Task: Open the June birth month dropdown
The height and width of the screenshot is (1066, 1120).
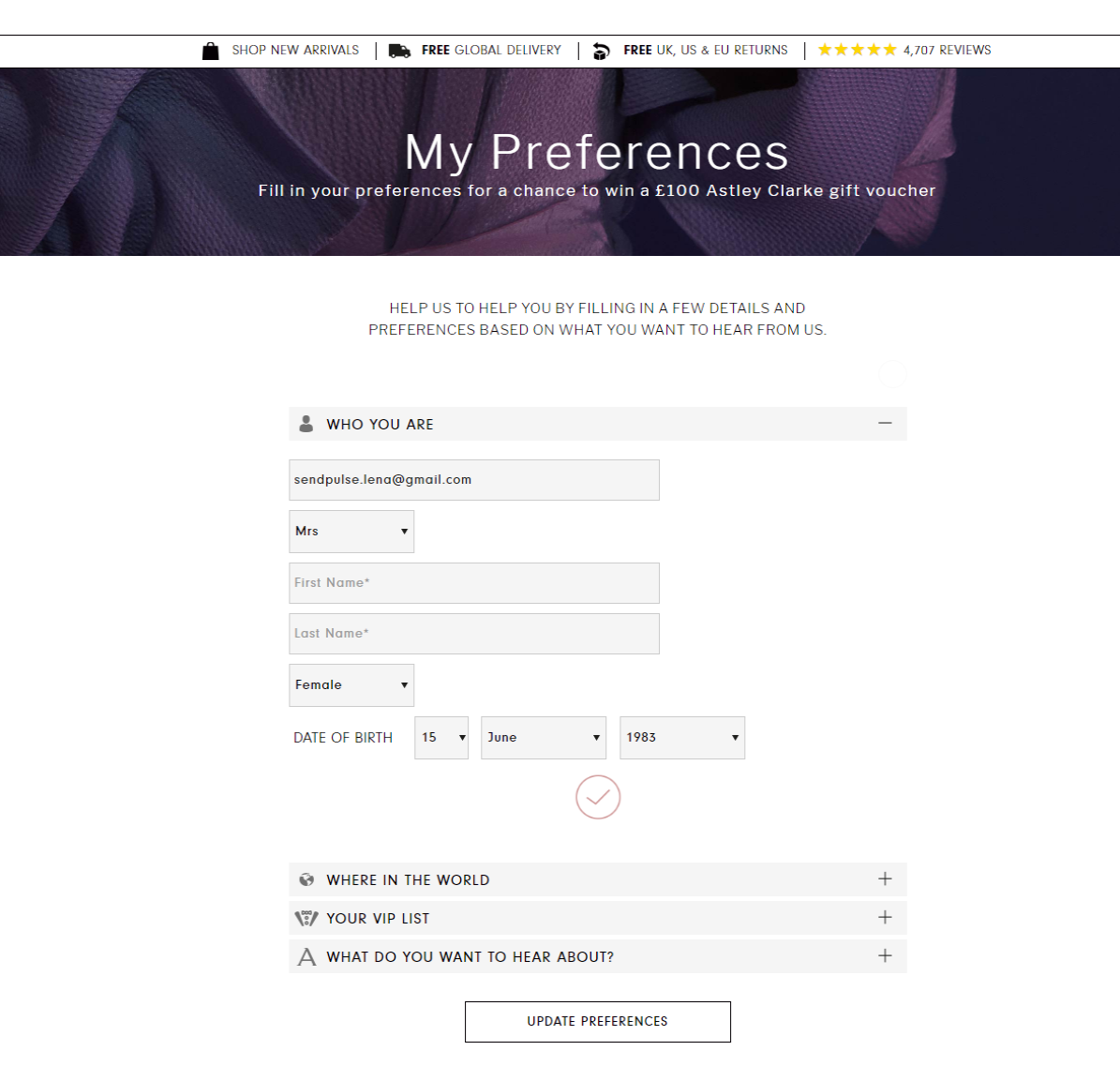Action: tap(543, 738)
